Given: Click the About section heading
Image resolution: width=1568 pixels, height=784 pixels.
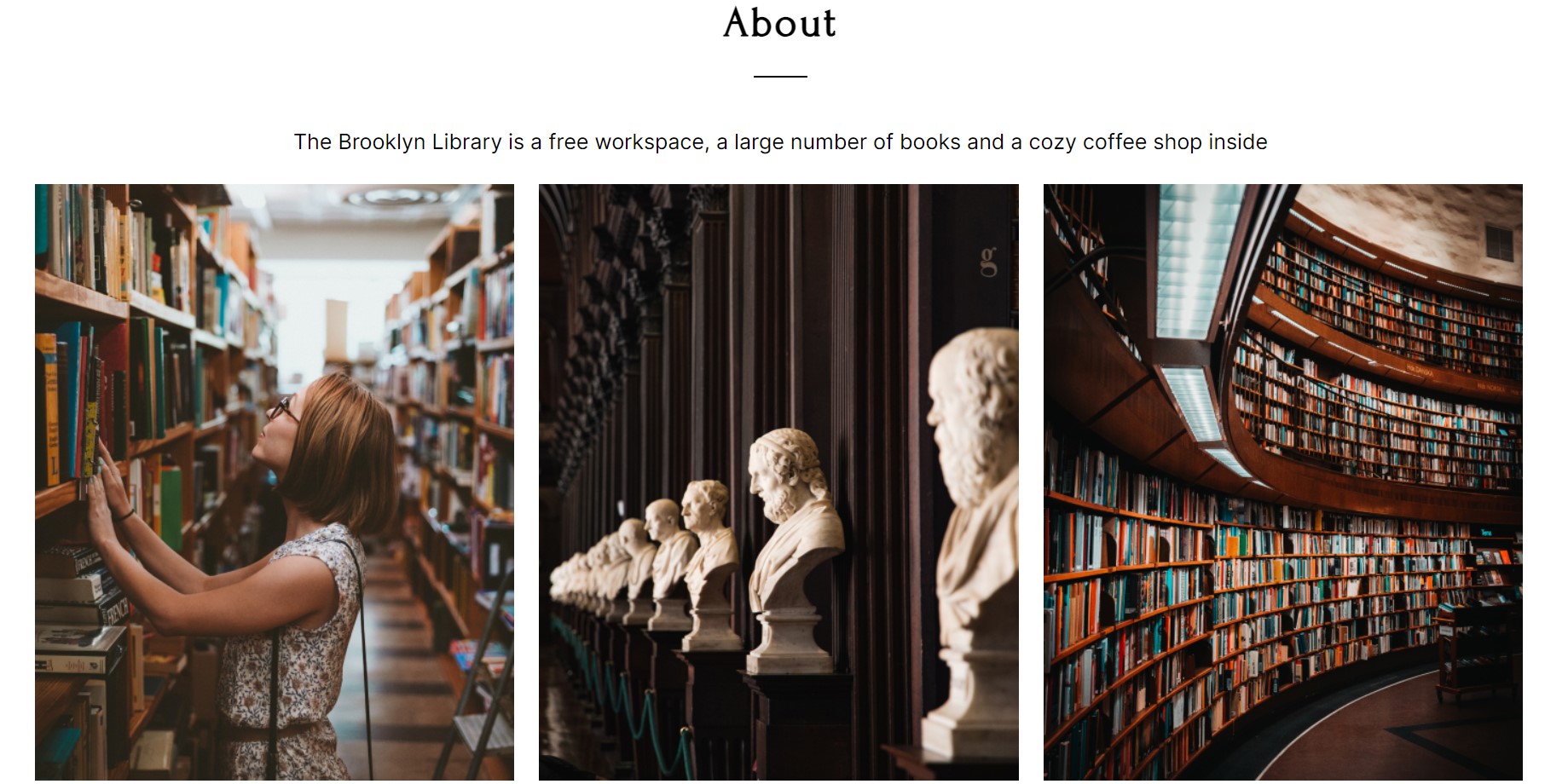Looking at the screenshot, I should pyautogui.click(x=779, y=23).
